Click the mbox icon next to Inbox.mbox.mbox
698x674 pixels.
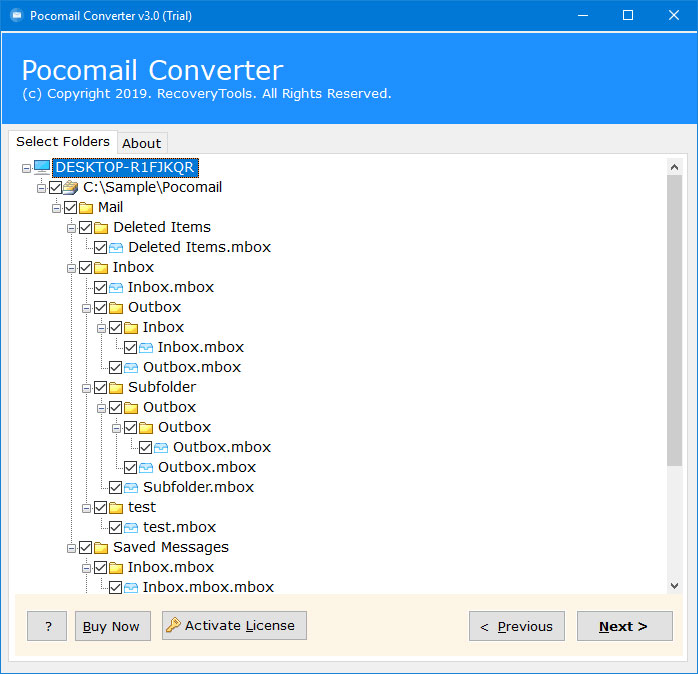tap(131, 588)
